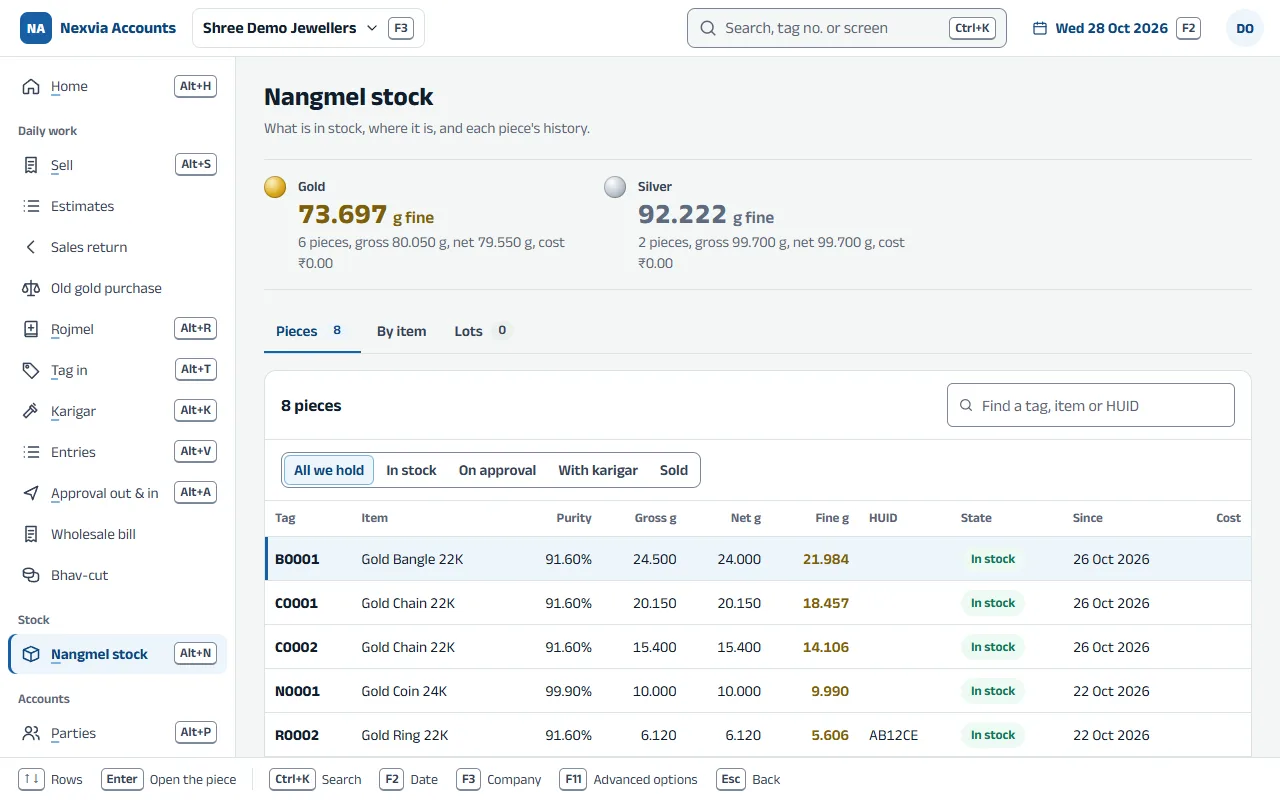The width and height of the screenshot is (1280, 800).
Task: Click the Approval out & in send icon
Action: (31, 493)
